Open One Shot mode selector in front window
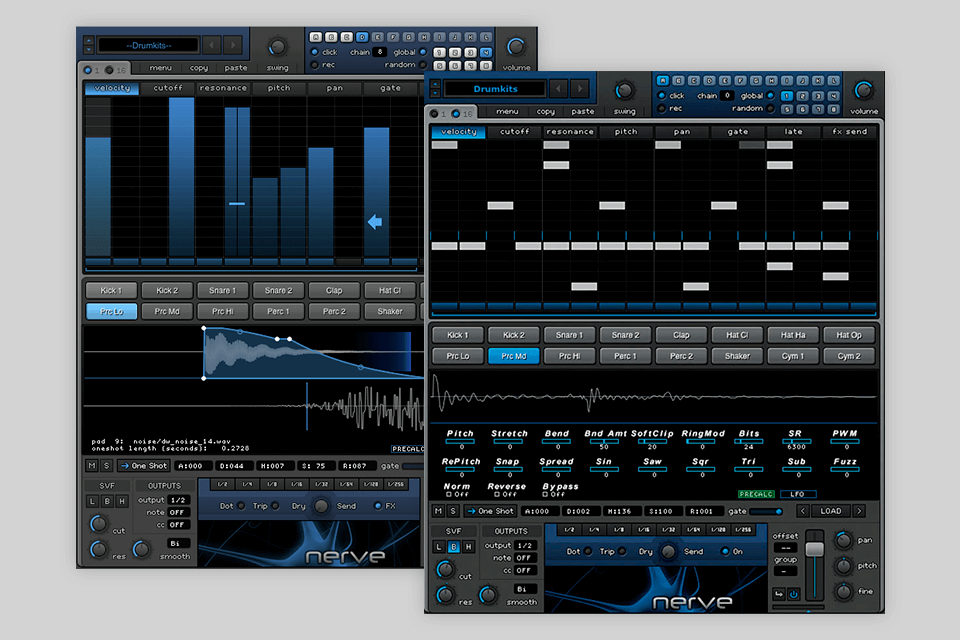The height and width of the screenshot is (640, 960). pos(490,511)
